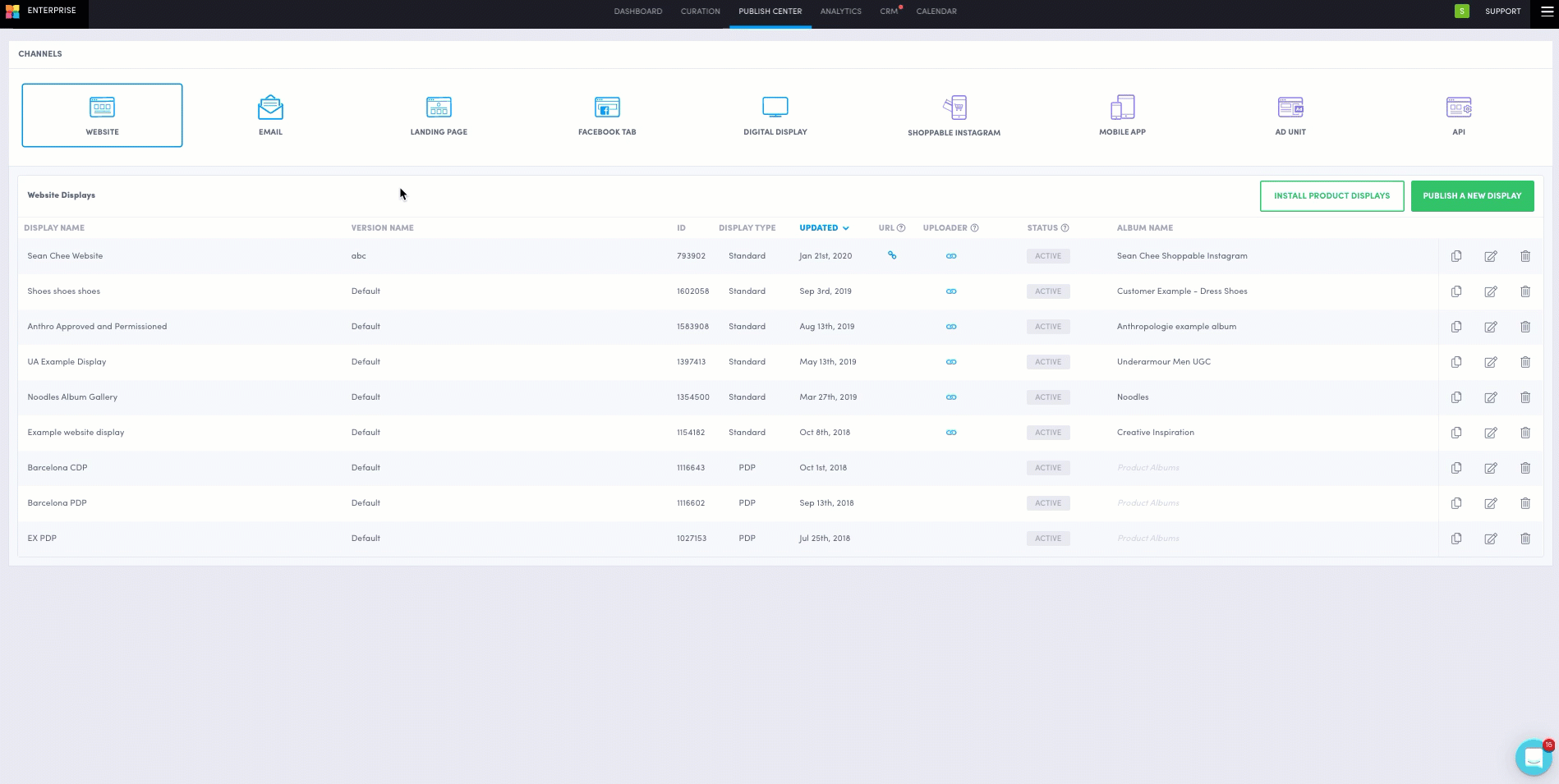Screen dimensions: 1559x784
Task: Open the chat support bubble
Action: coord(1533,758)
